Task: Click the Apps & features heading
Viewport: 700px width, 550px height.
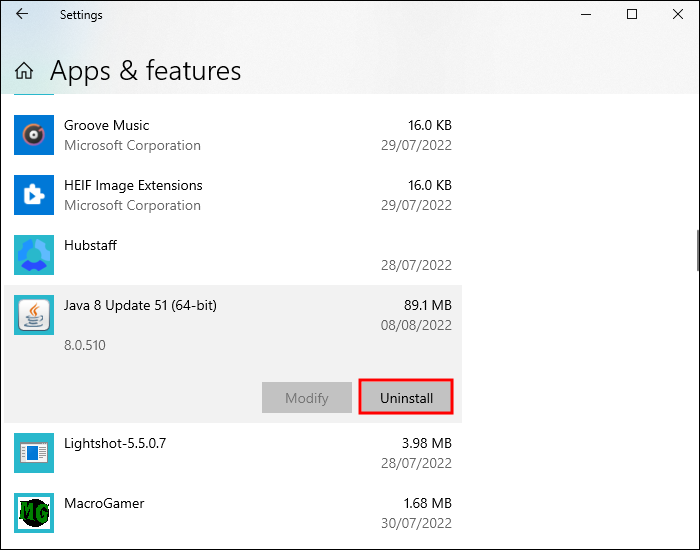Action: 145,71
